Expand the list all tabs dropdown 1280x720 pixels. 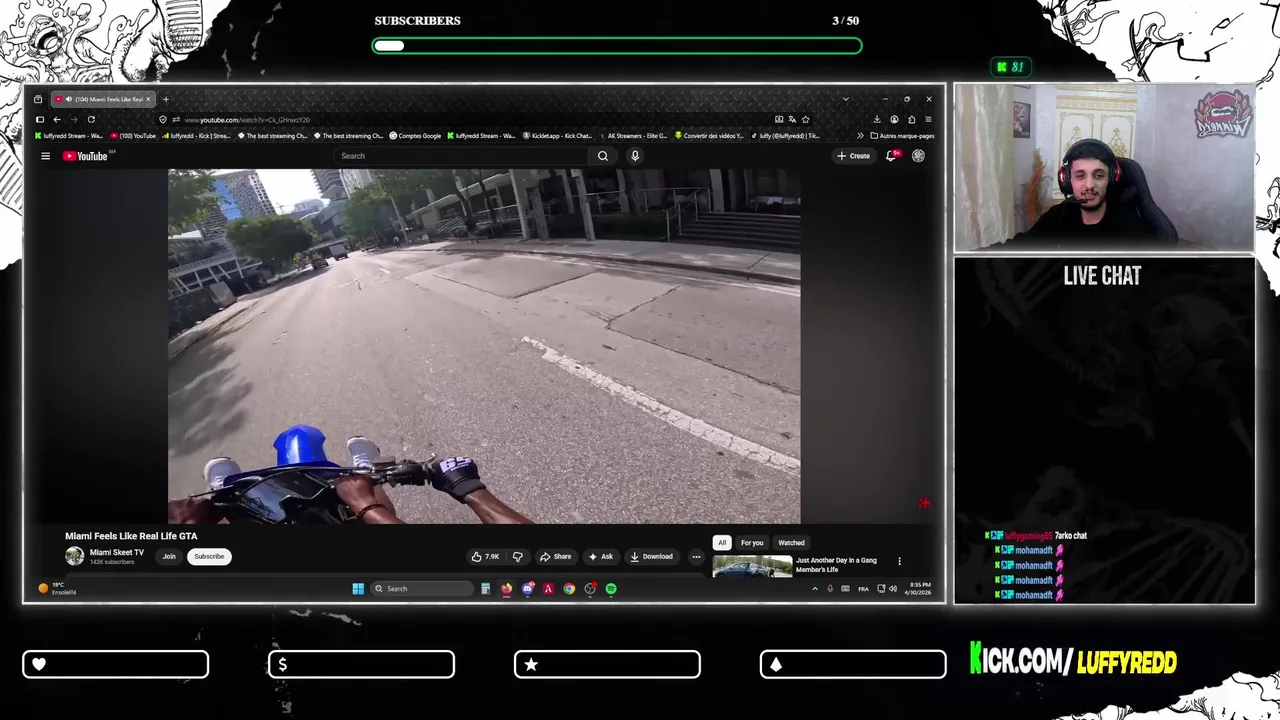point(846,99)
